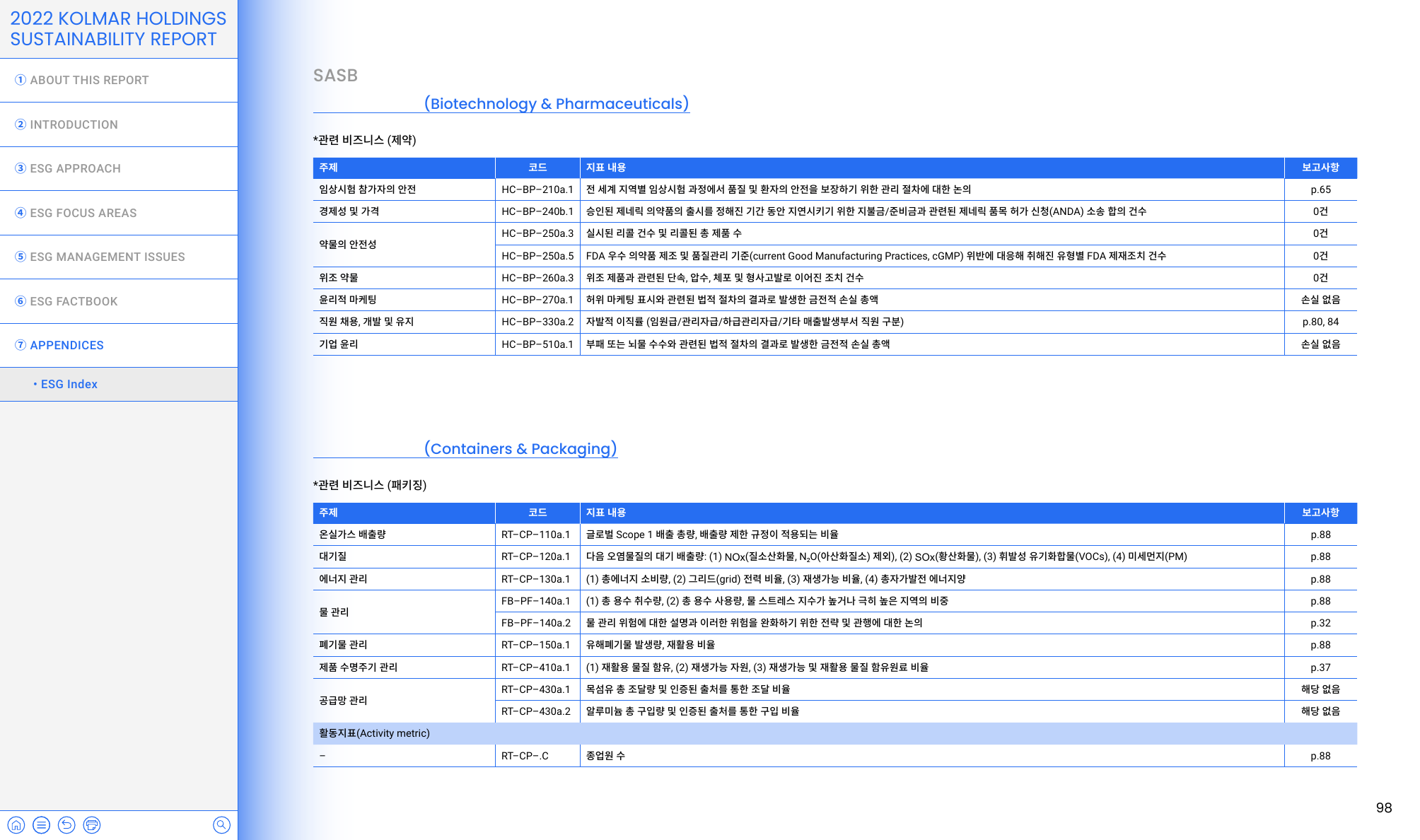The width and height of the screenshot is (1420, 840).
Task: Select code RT-CP-.C
Action: (525, 756)
